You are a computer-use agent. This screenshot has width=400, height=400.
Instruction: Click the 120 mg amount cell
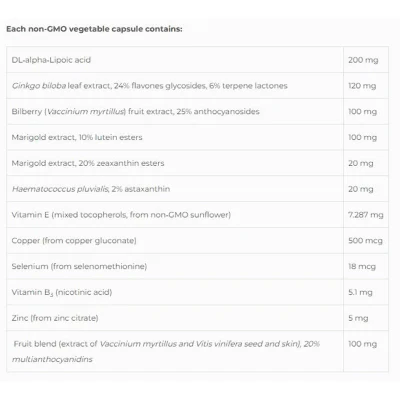(x=366, y=86)
